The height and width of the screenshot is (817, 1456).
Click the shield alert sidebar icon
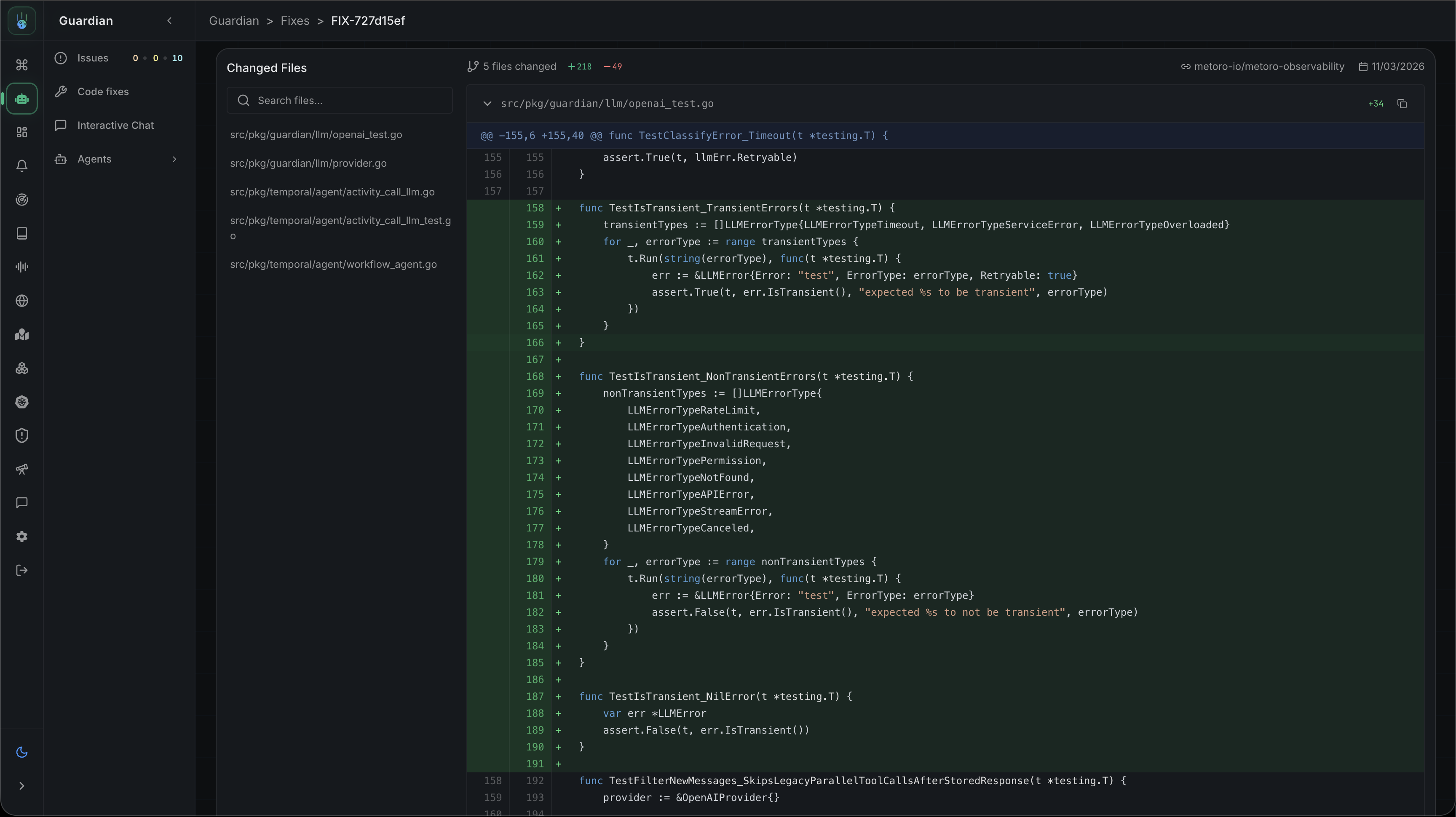[22, 435]
